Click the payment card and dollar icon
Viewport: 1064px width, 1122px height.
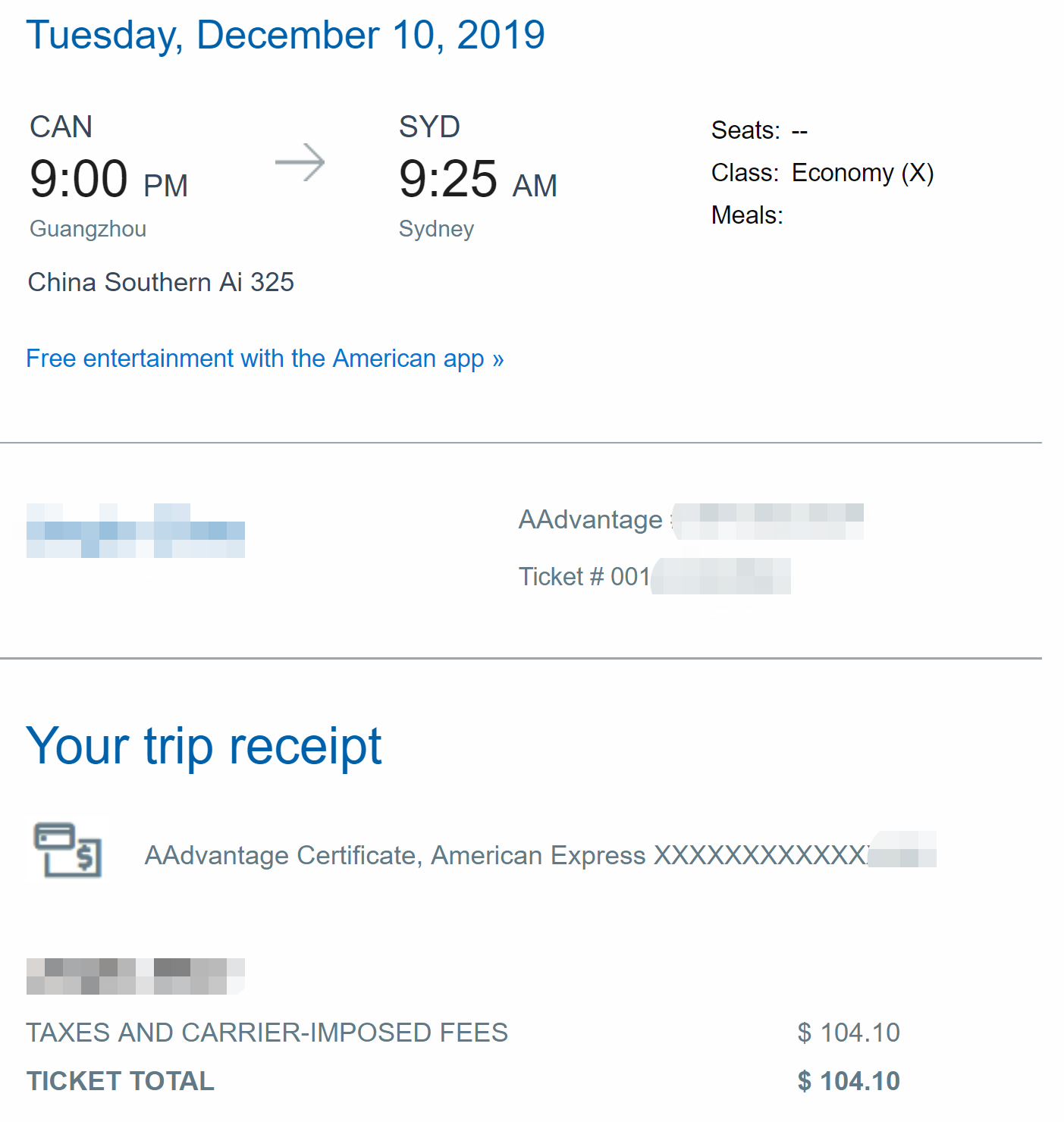(x=68, y=851)
